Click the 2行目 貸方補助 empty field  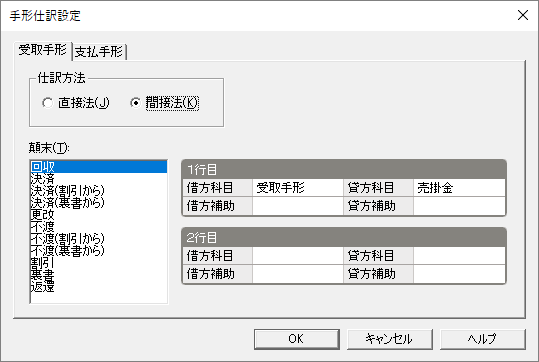[x=459, y=274]
